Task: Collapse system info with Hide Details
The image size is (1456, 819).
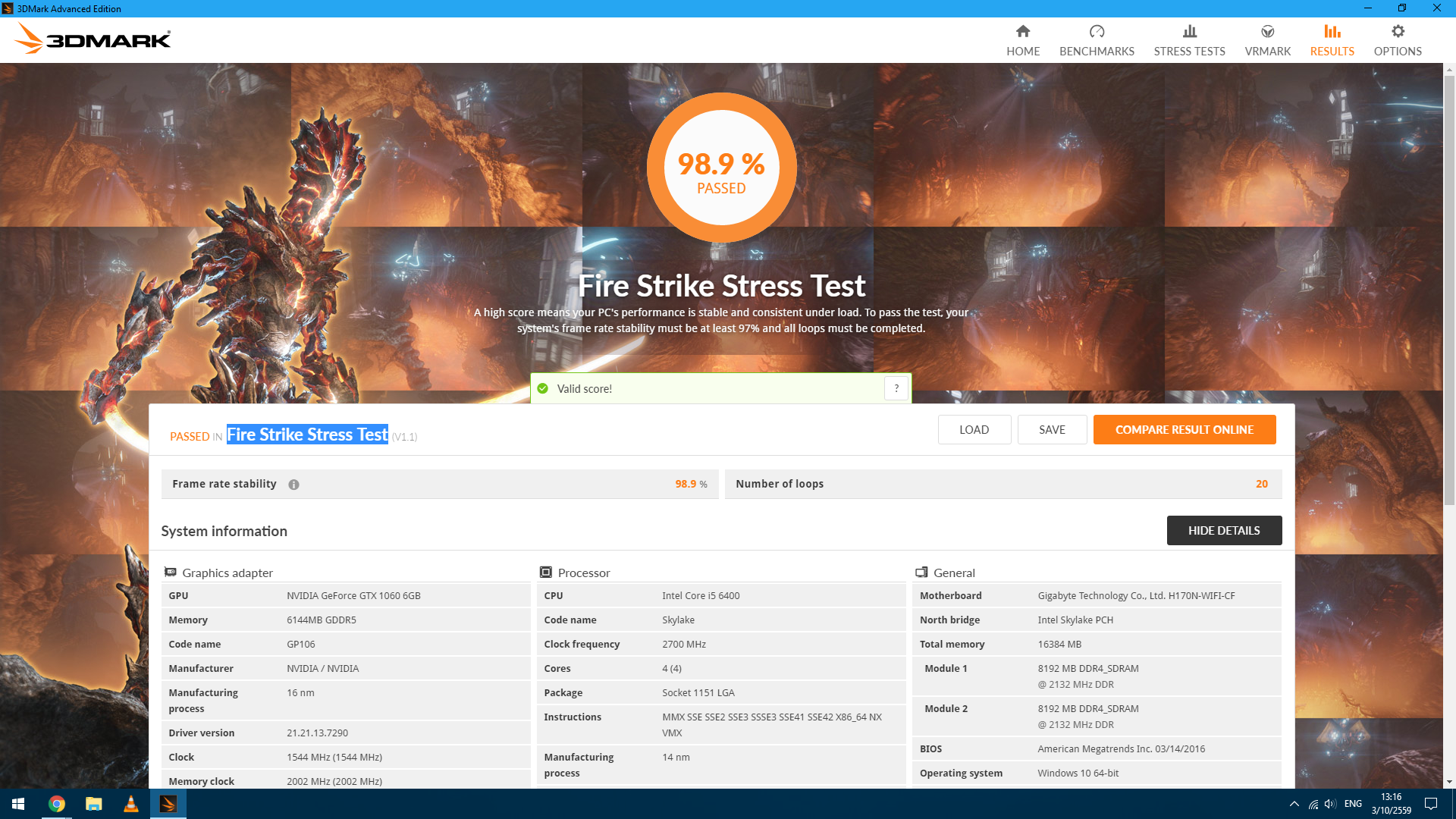Action: pos(1223,531)
